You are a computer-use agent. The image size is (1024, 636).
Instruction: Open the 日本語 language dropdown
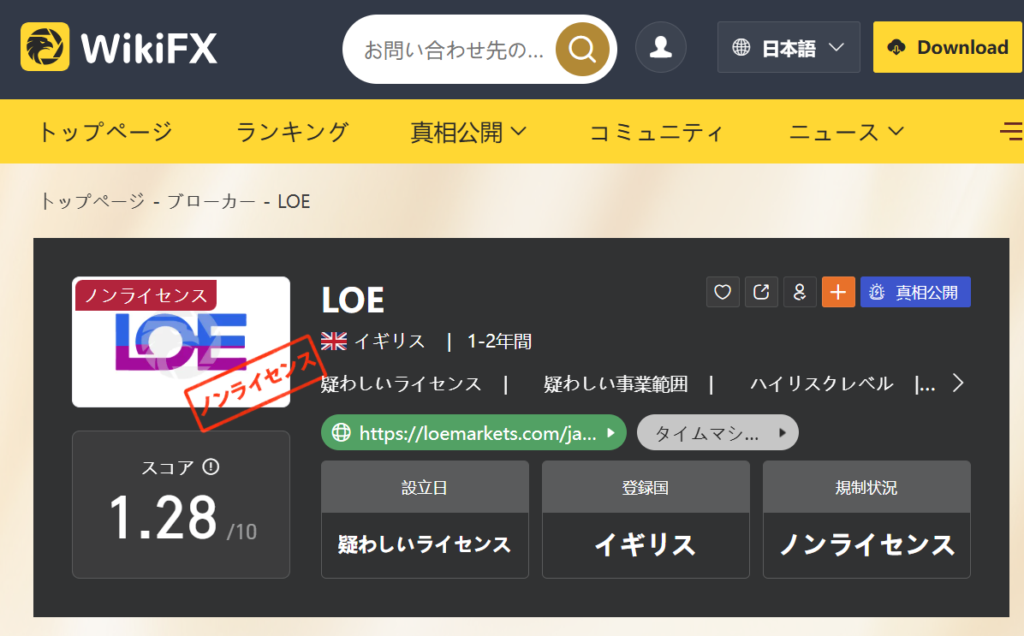click(788, 47)
